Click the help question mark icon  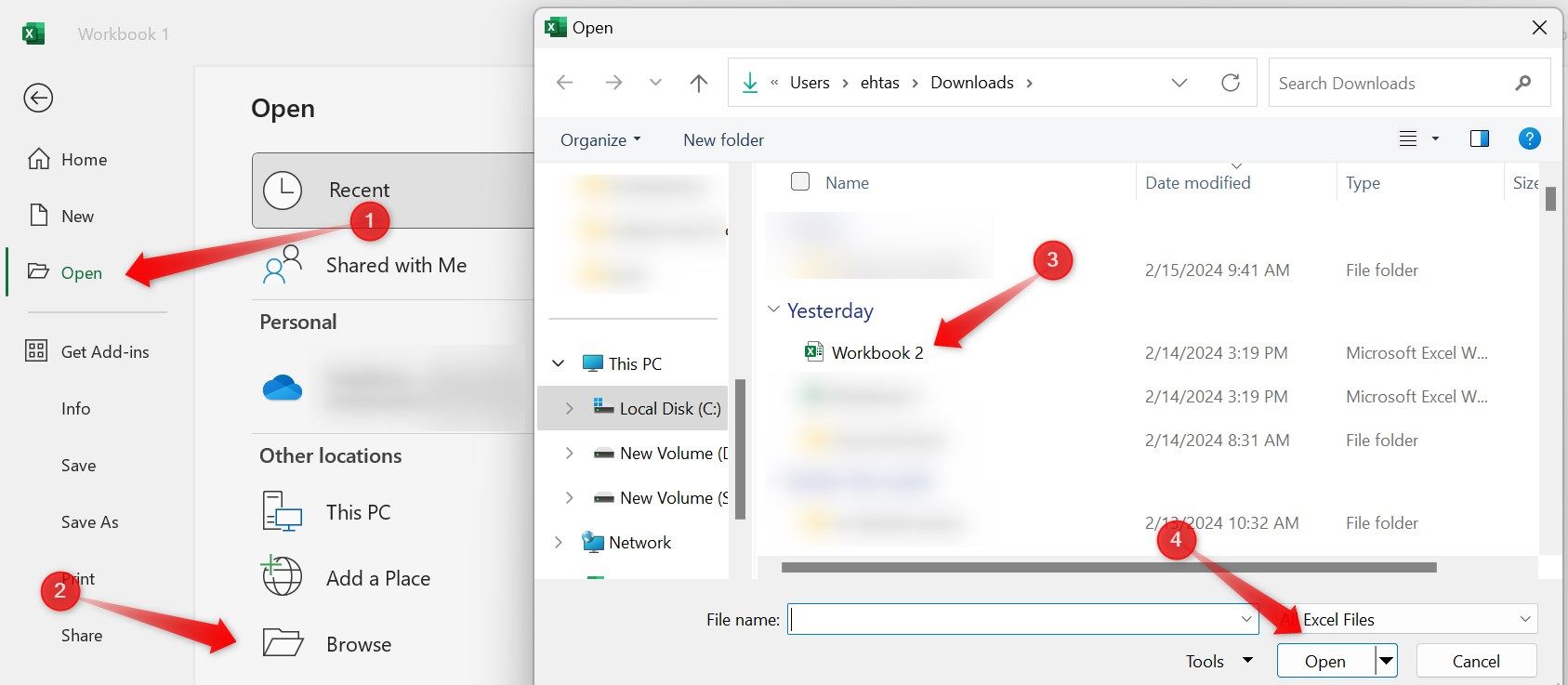(x=1529, y=138)
